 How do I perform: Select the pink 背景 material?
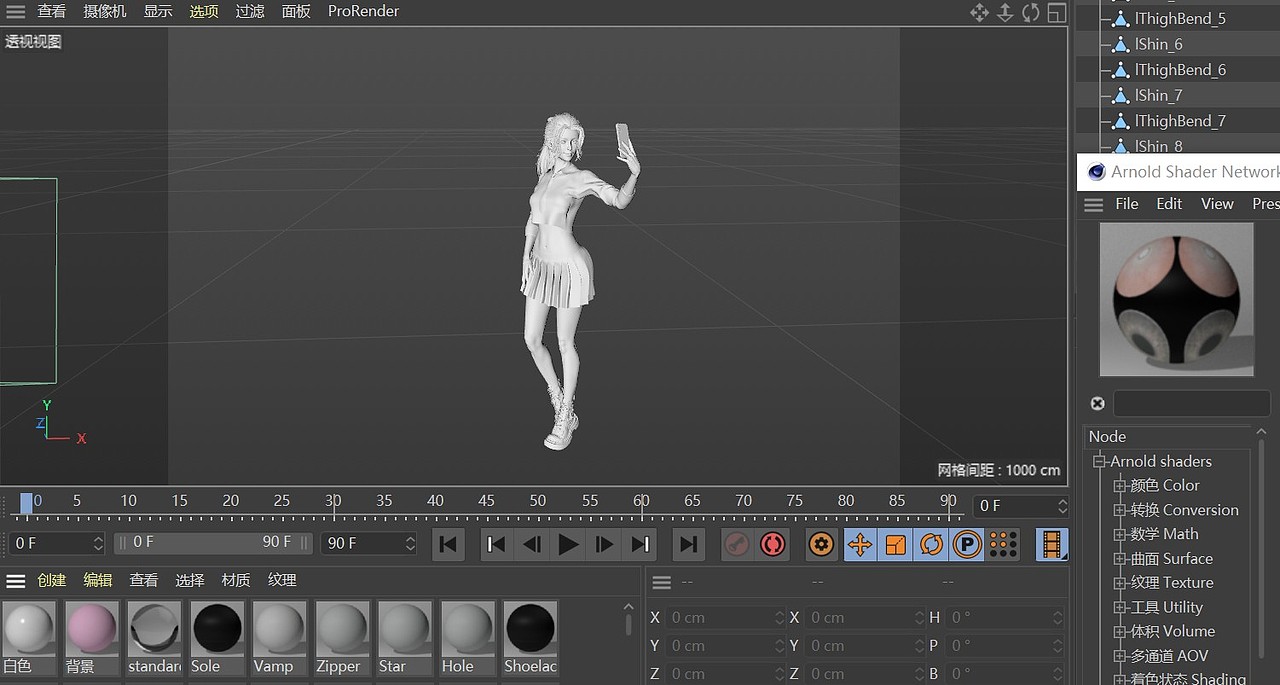92,636
